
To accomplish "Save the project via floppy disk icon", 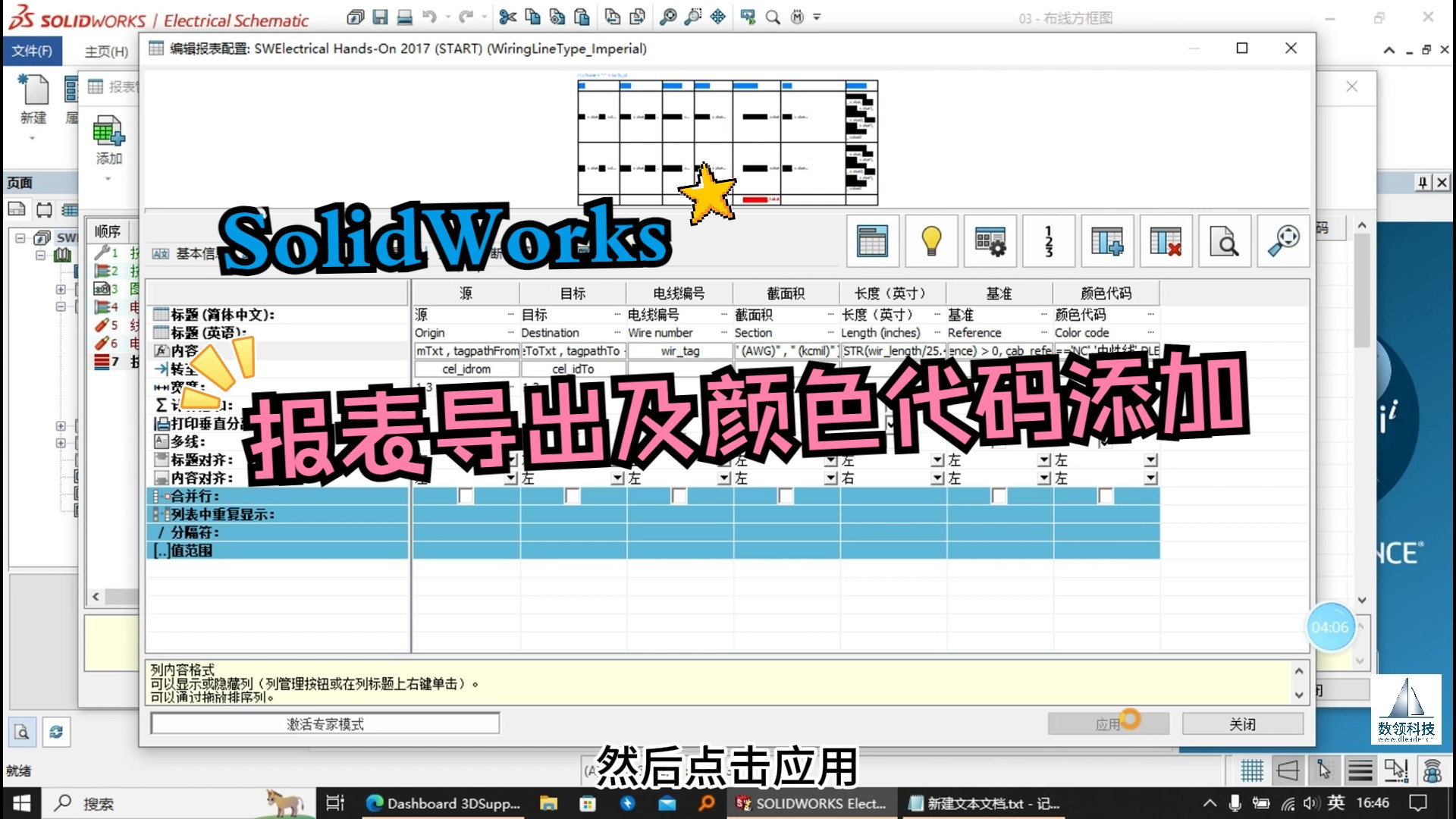I will [x=381, y=17].
